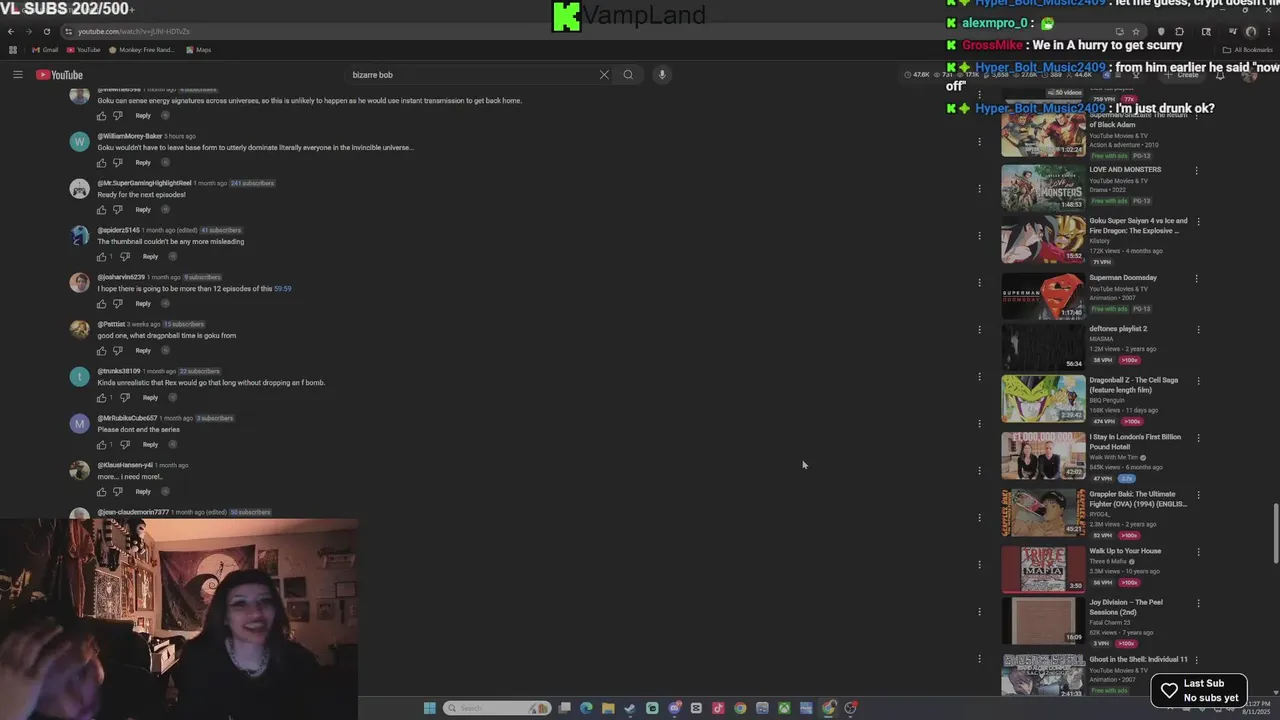
Task: Click the Windows taskbar search box
Action: tap(497, 708)
